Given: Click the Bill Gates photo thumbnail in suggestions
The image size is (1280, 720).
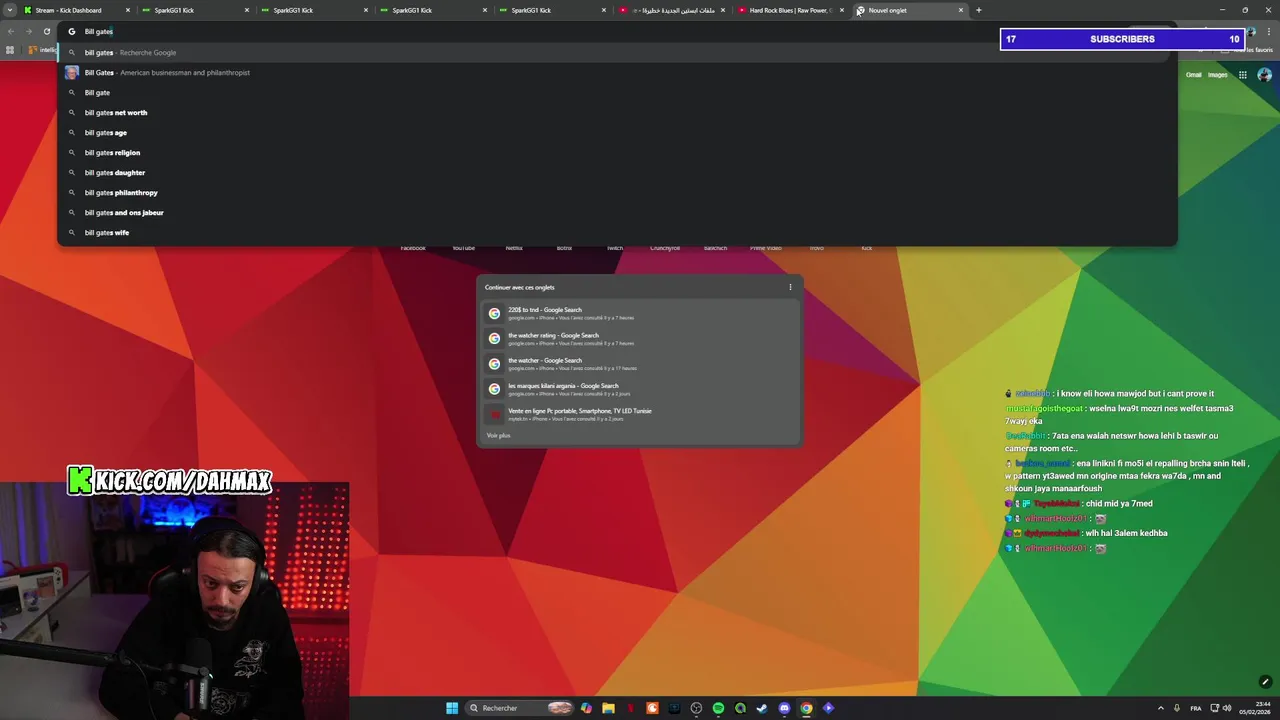Looking at the screenshot, I should [x=71, y=72].
